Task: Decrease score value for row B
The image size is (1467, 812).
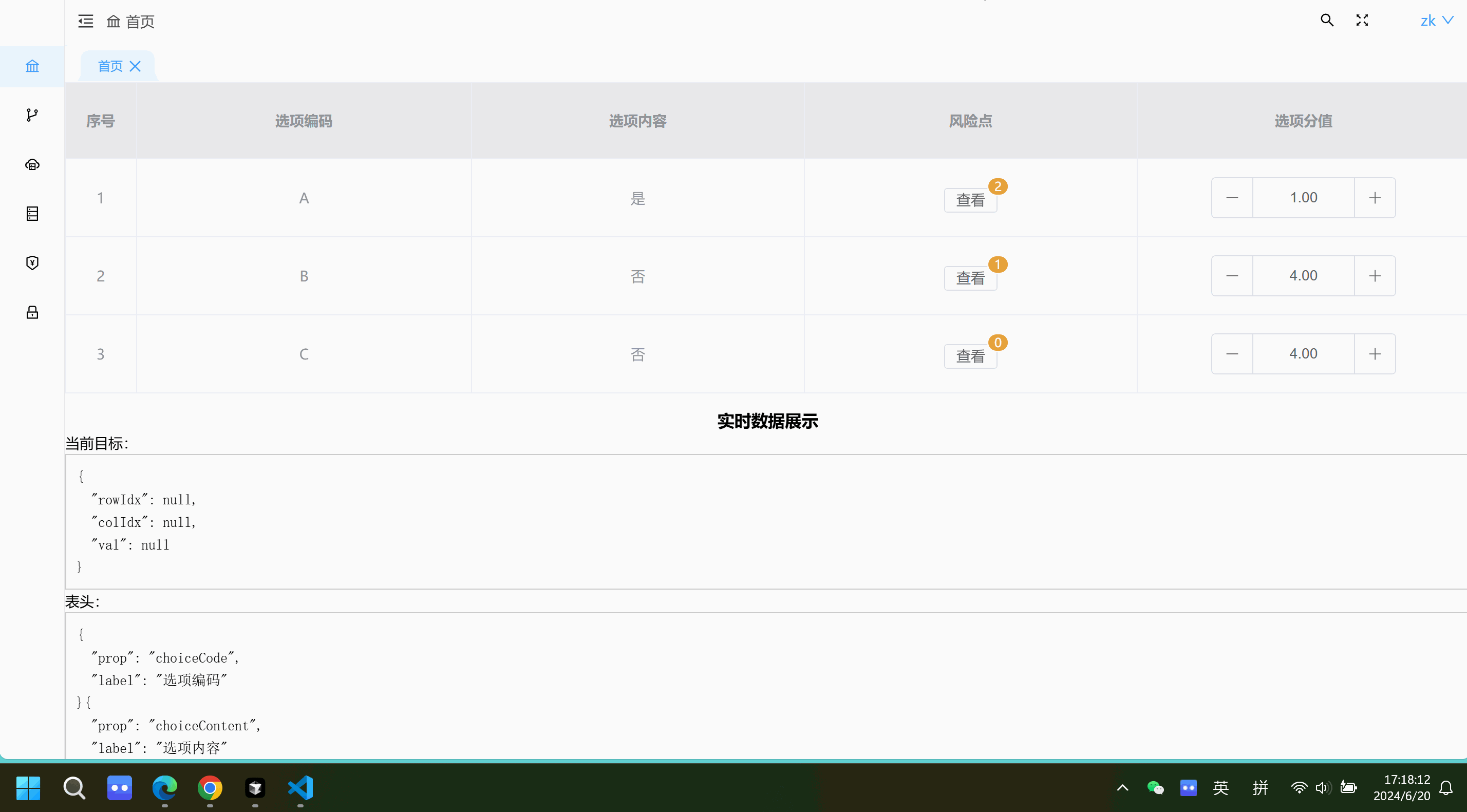Action: coord(1232,276)
